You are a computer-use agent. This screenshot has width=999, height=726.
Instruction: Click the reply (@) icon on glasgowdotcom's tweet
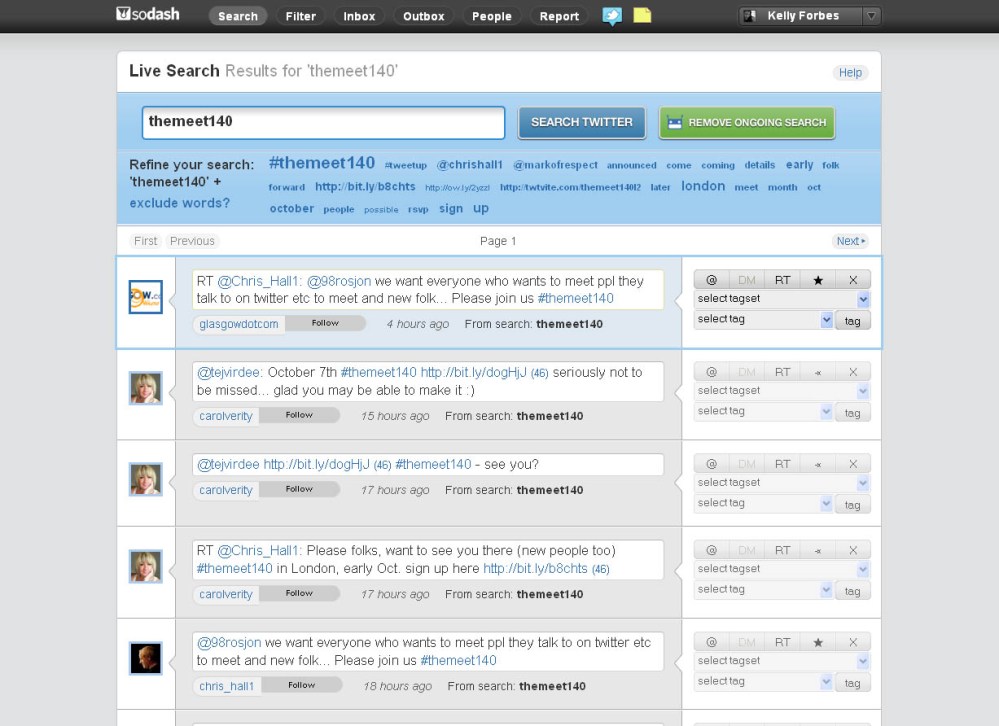711,279
